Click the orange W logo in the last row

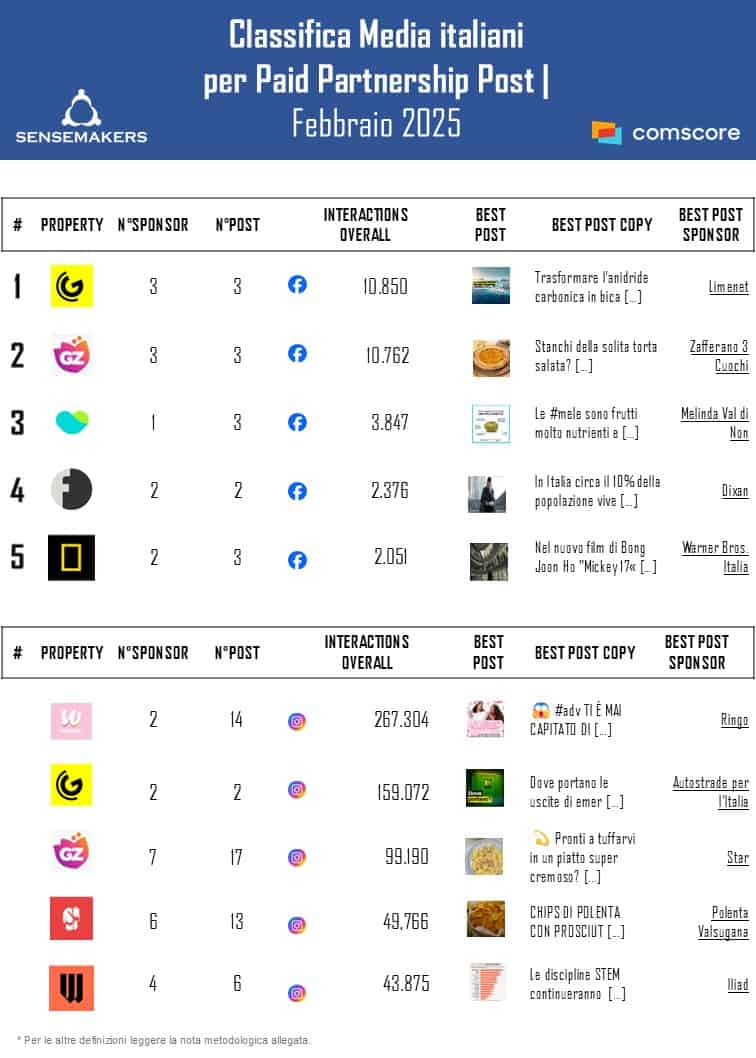tap(72, 988)
